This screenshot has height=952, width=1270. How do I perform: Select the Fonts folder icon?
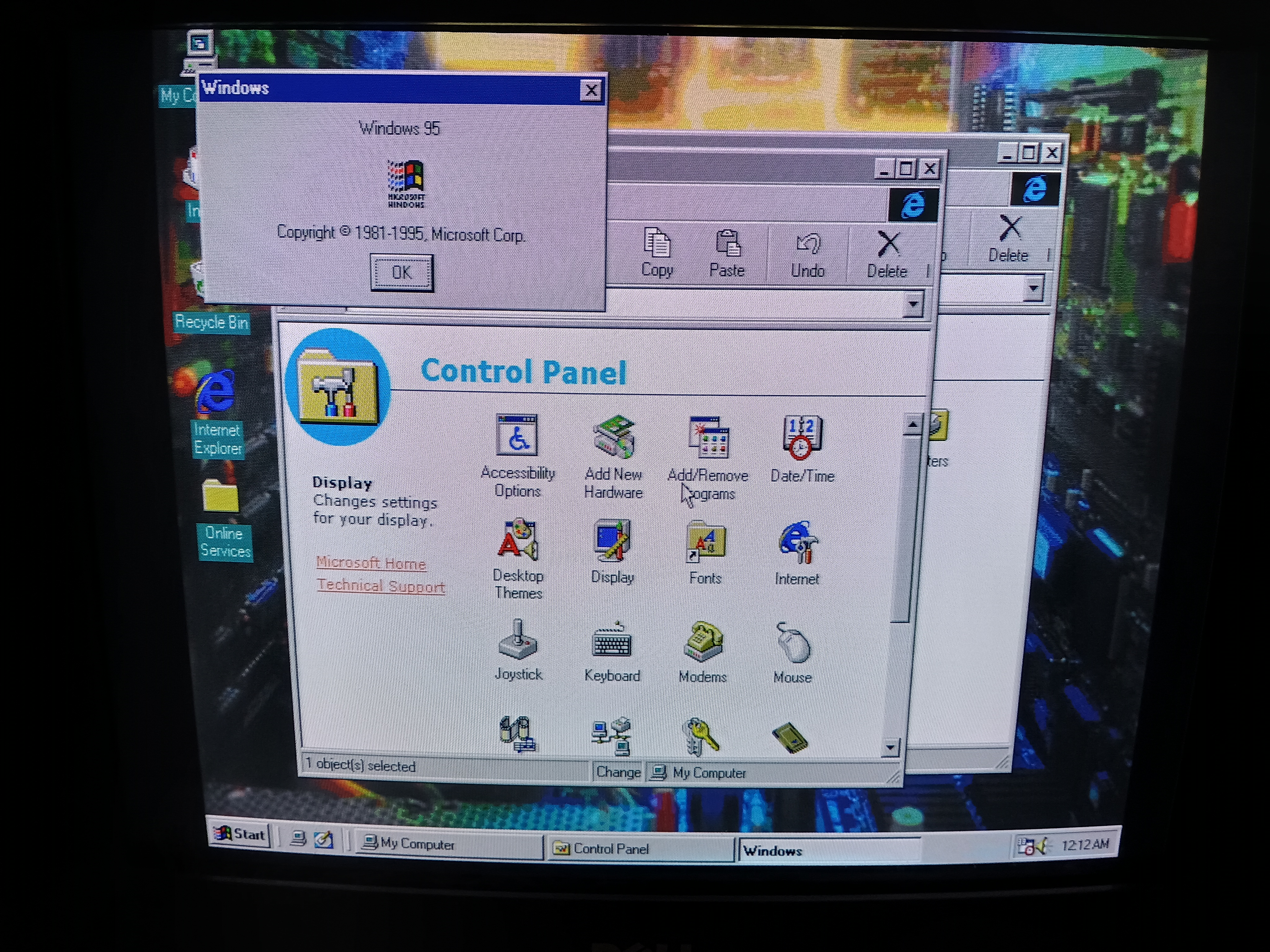click(706, 542)
